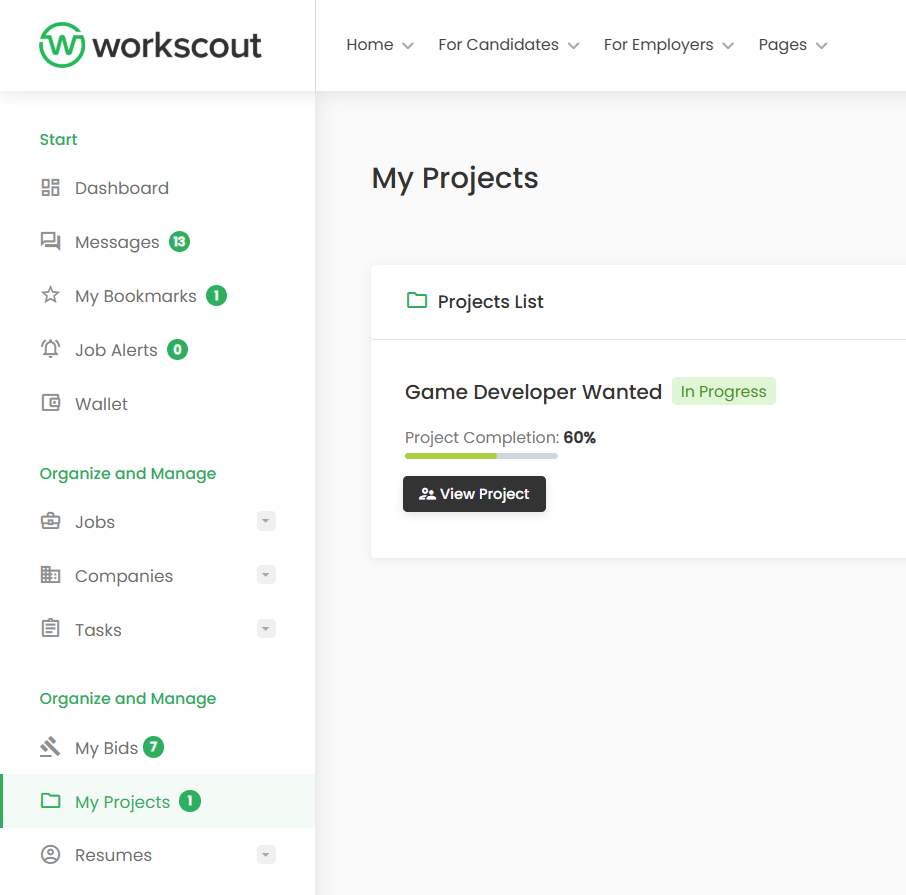Expand the Tasks submenu arrow

pos(266,629)
